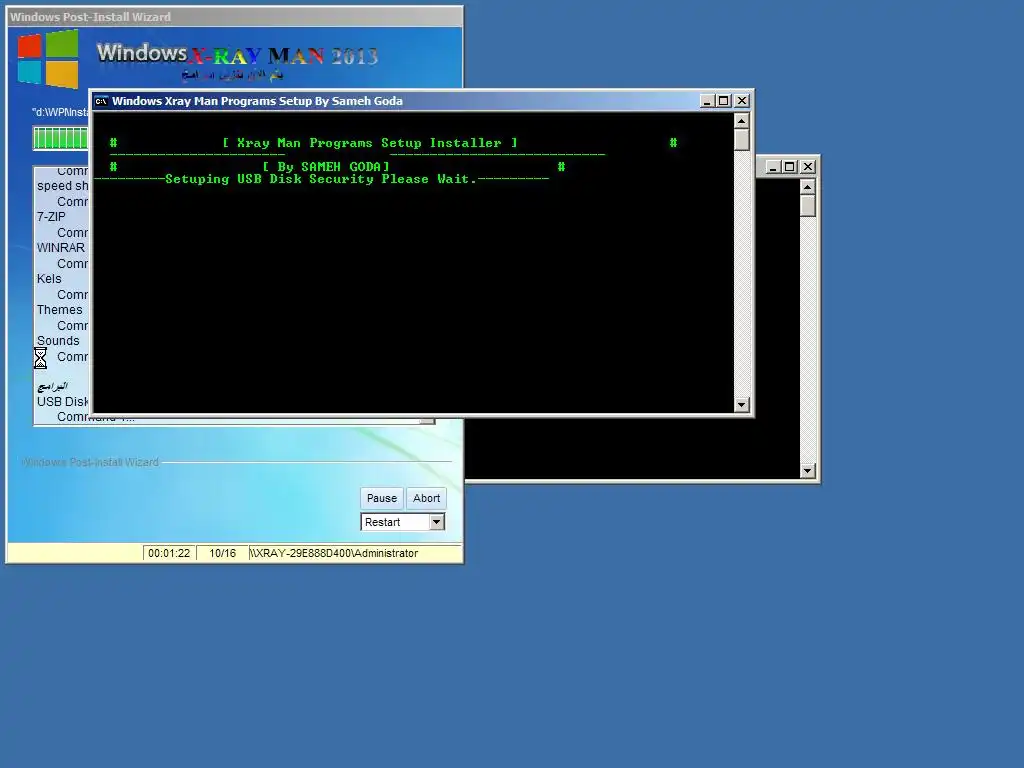This screenshot has height=768, width=1024.
Task: Click scrollbar thumb in front console
Action: point(741,140)
